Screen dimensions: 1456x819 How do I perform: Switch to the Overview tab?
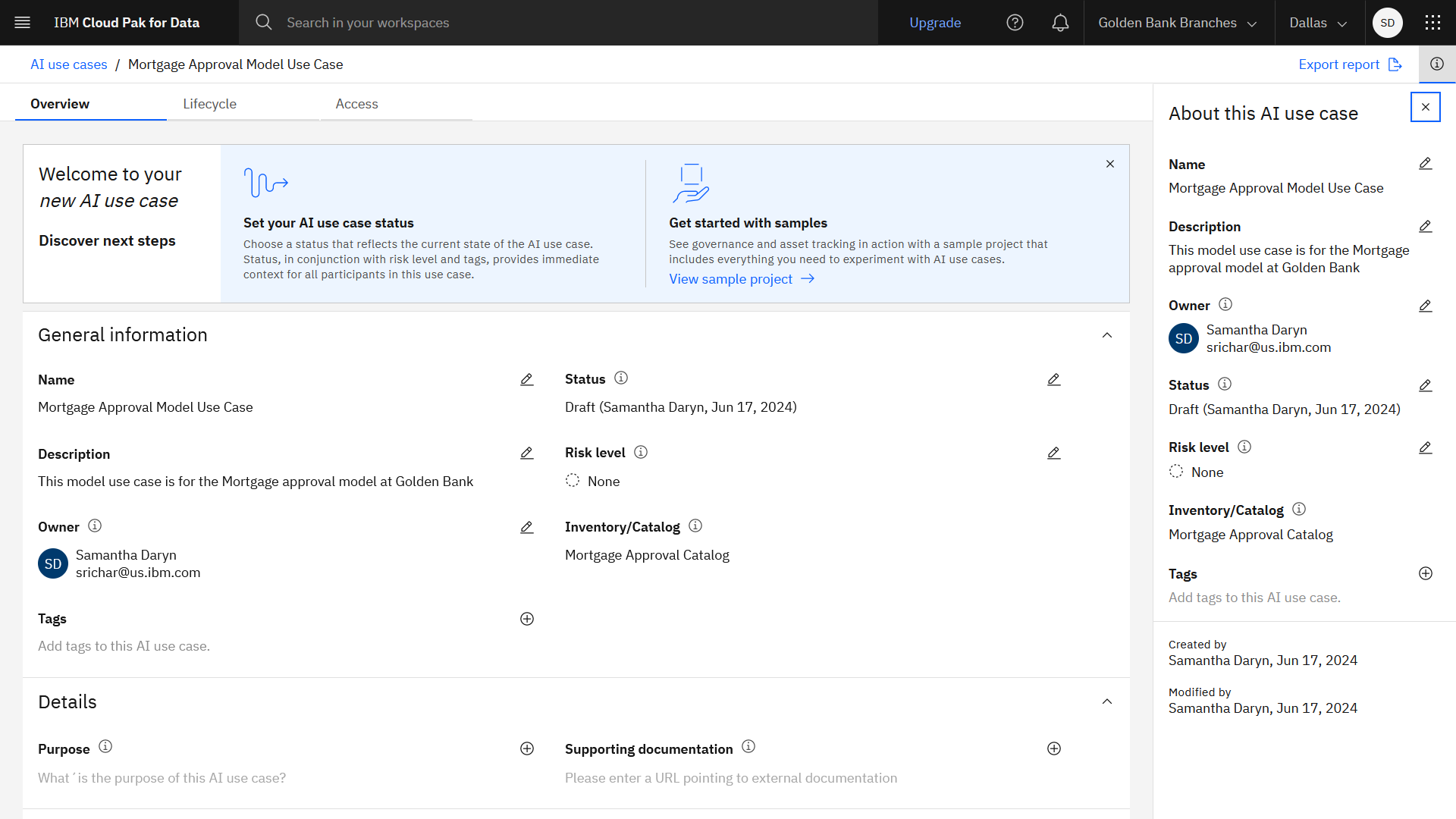coord(91,104)
